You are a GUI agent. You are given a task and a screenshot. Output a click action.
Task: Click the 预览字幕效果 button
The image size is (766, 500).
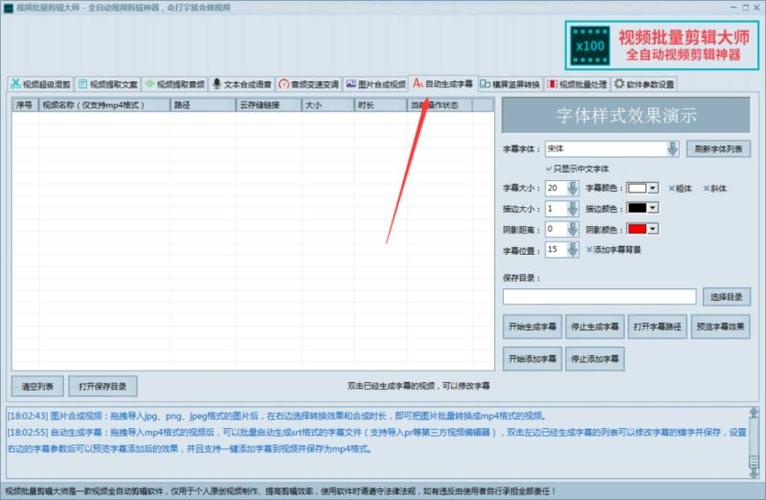[x=720, y=326]
